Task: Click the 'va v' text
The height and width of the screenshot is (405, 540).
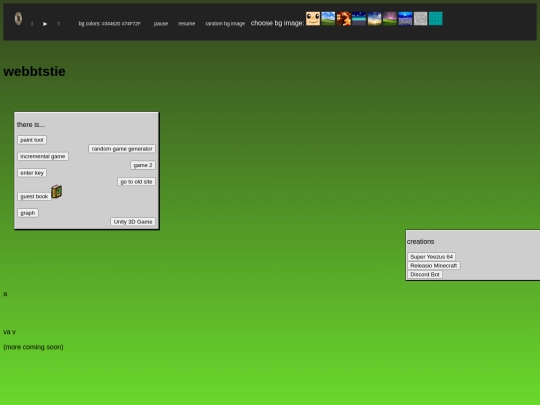Action: click(10, 332)
